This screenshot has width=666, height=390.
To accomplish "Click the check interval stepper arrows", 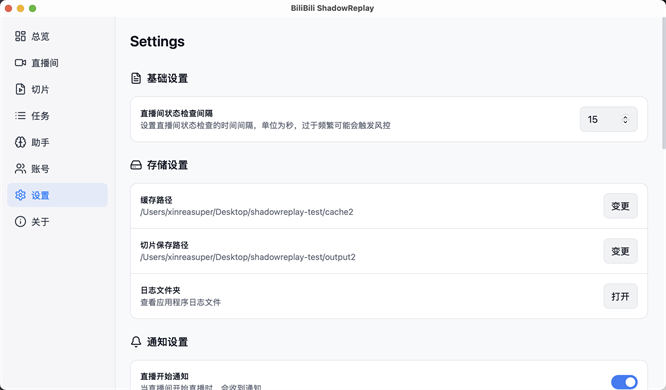I will click(625, 119).
